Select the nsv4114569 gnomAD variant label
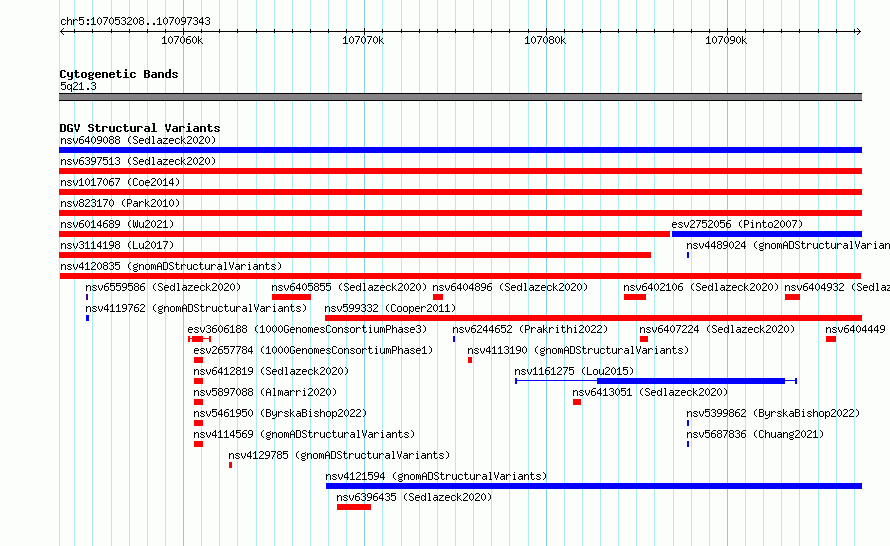 (304, 434)
